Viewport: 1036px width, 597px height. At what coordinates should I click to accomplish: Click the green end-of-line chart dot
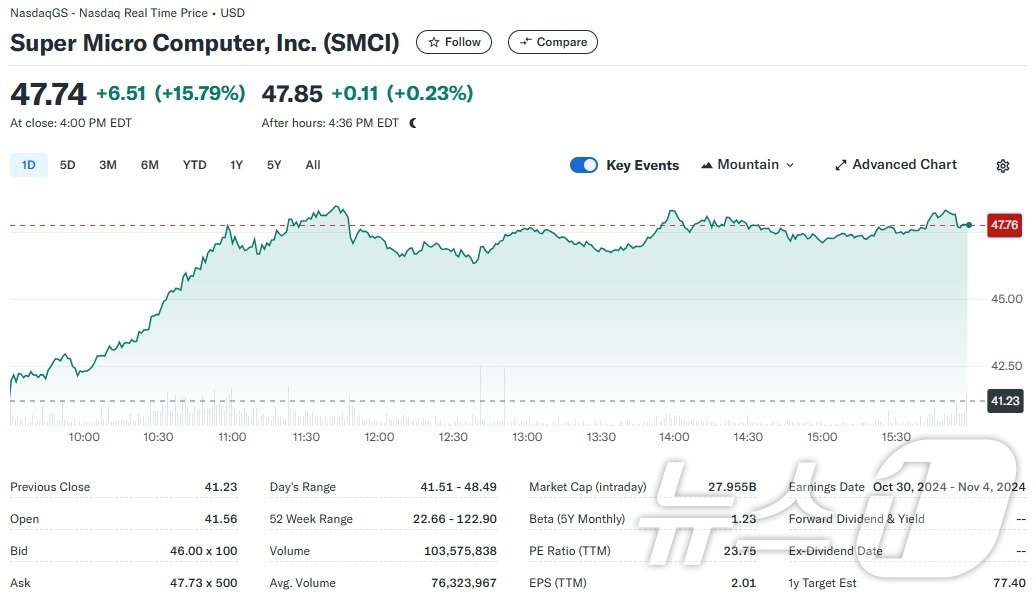[968, 225]
